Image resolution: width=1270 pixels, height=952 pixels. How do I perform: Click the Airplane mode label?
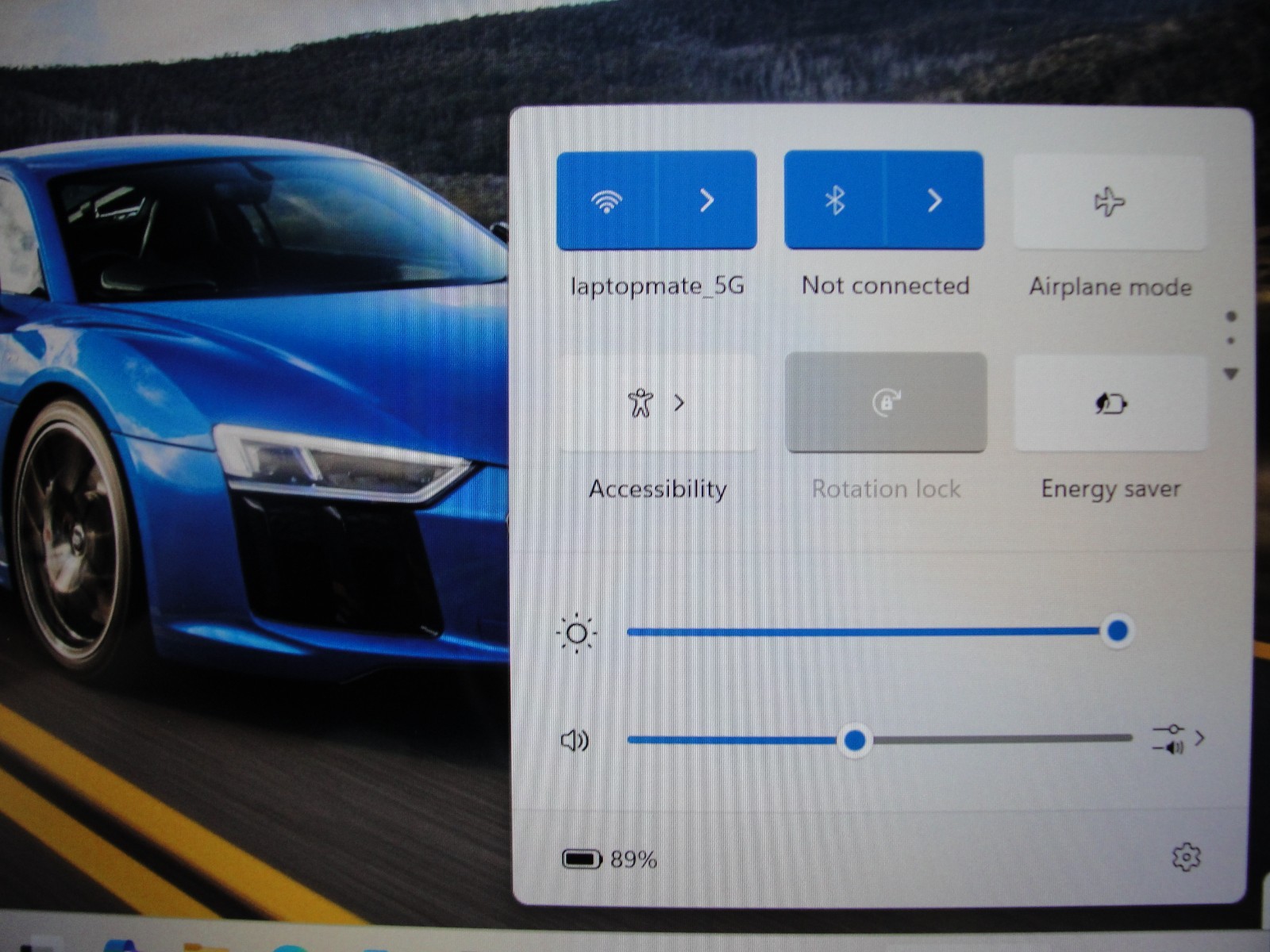click(x=1110, y=286)
